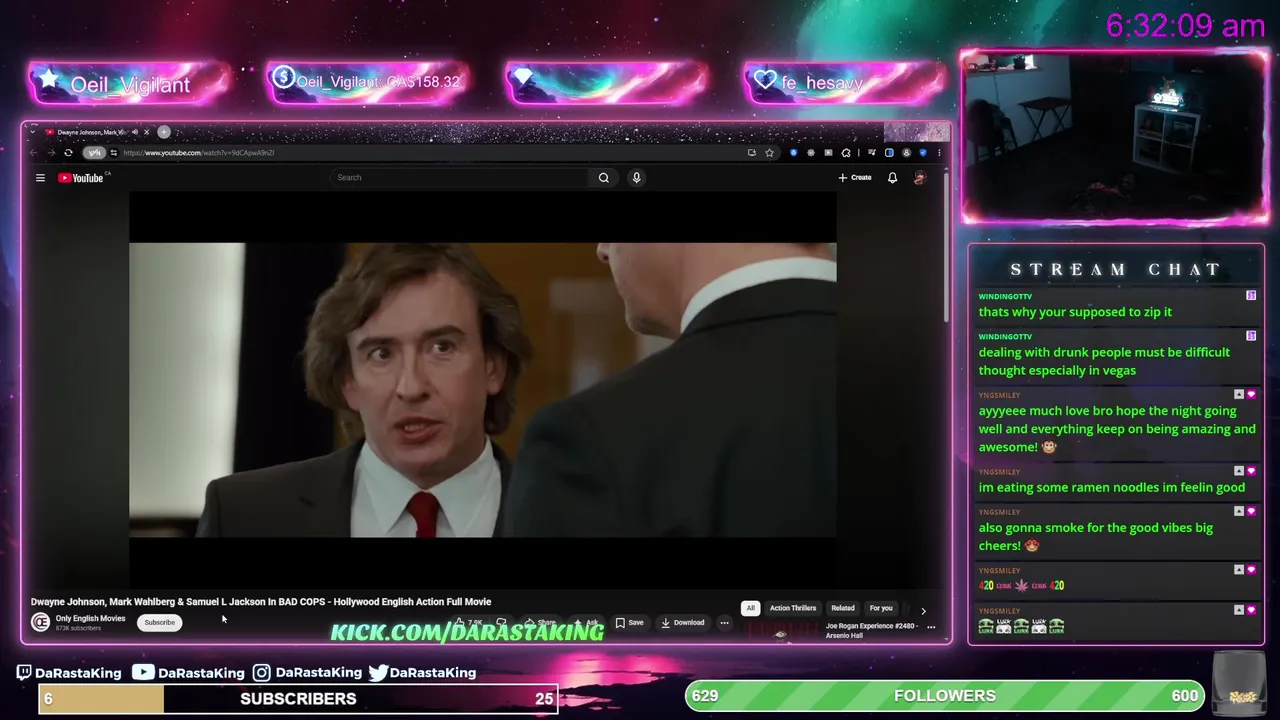
Task: Open the tab search chevron in the tab strip
Action: (32, 132)
